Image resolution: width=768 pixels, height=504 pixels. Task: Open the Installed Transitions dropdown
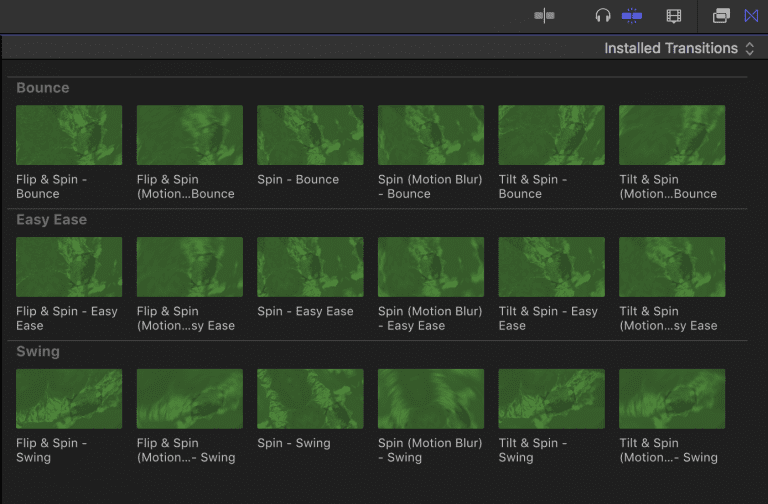(x=679, y=48)
